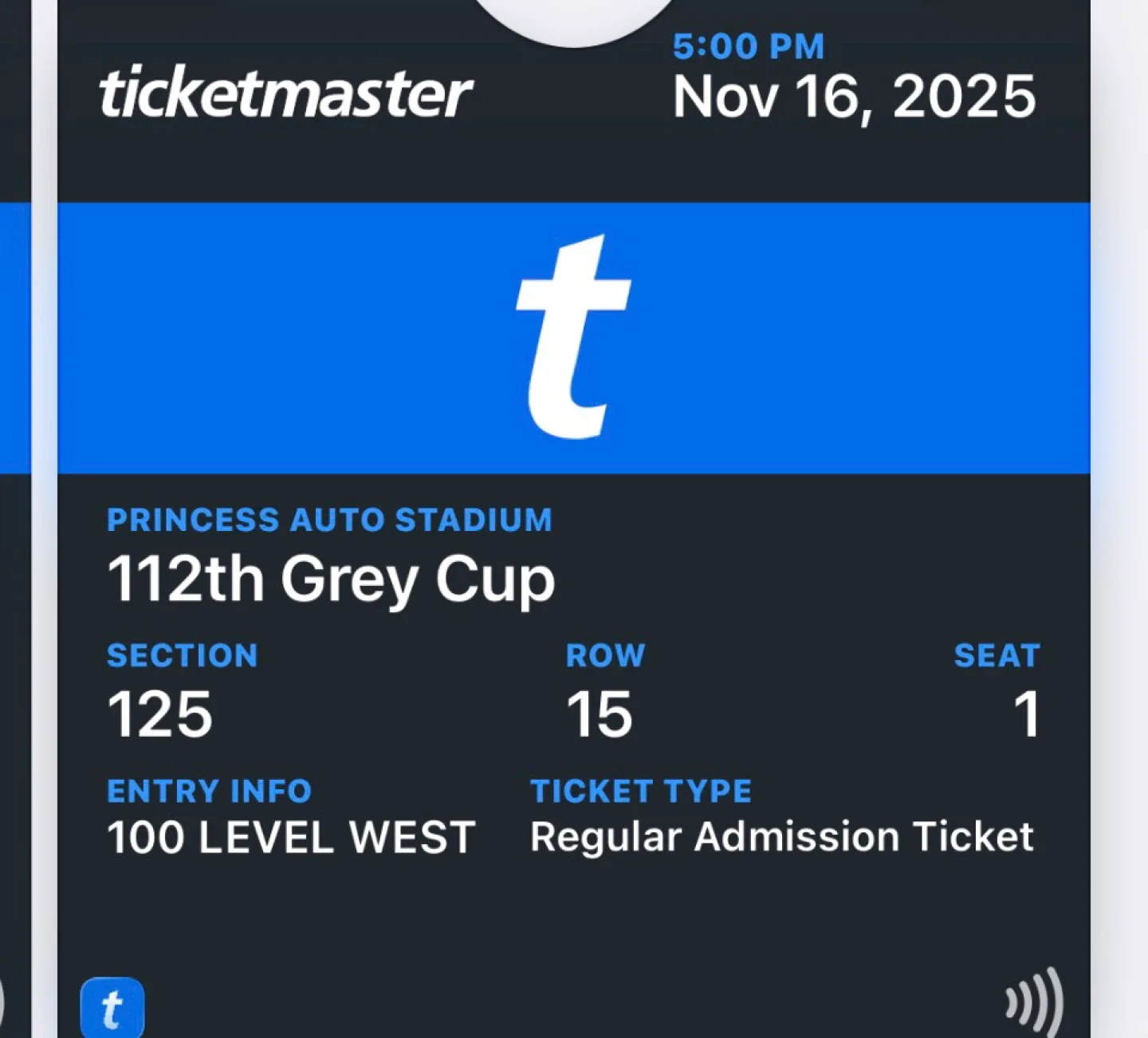Tap the Seat label
The height and width of the screenshot is (1038, 1148).
tap(997, 655)
